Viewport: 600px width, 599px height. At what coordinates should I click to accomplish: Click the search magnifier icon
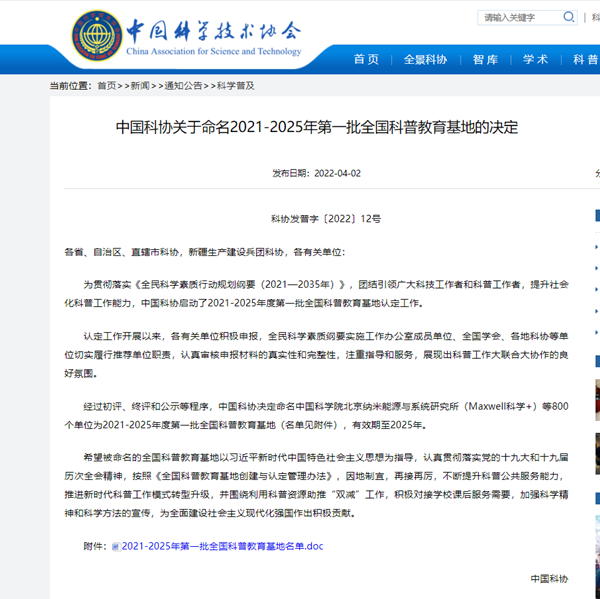[569, 17]
